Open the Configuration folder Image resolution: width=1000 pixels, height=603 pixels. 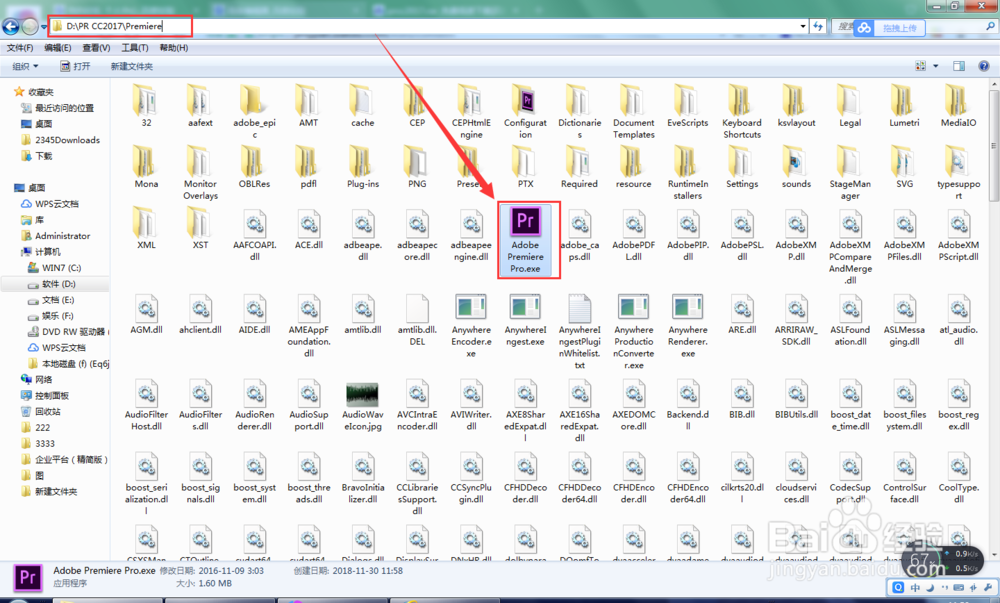[x=526, y=113]
